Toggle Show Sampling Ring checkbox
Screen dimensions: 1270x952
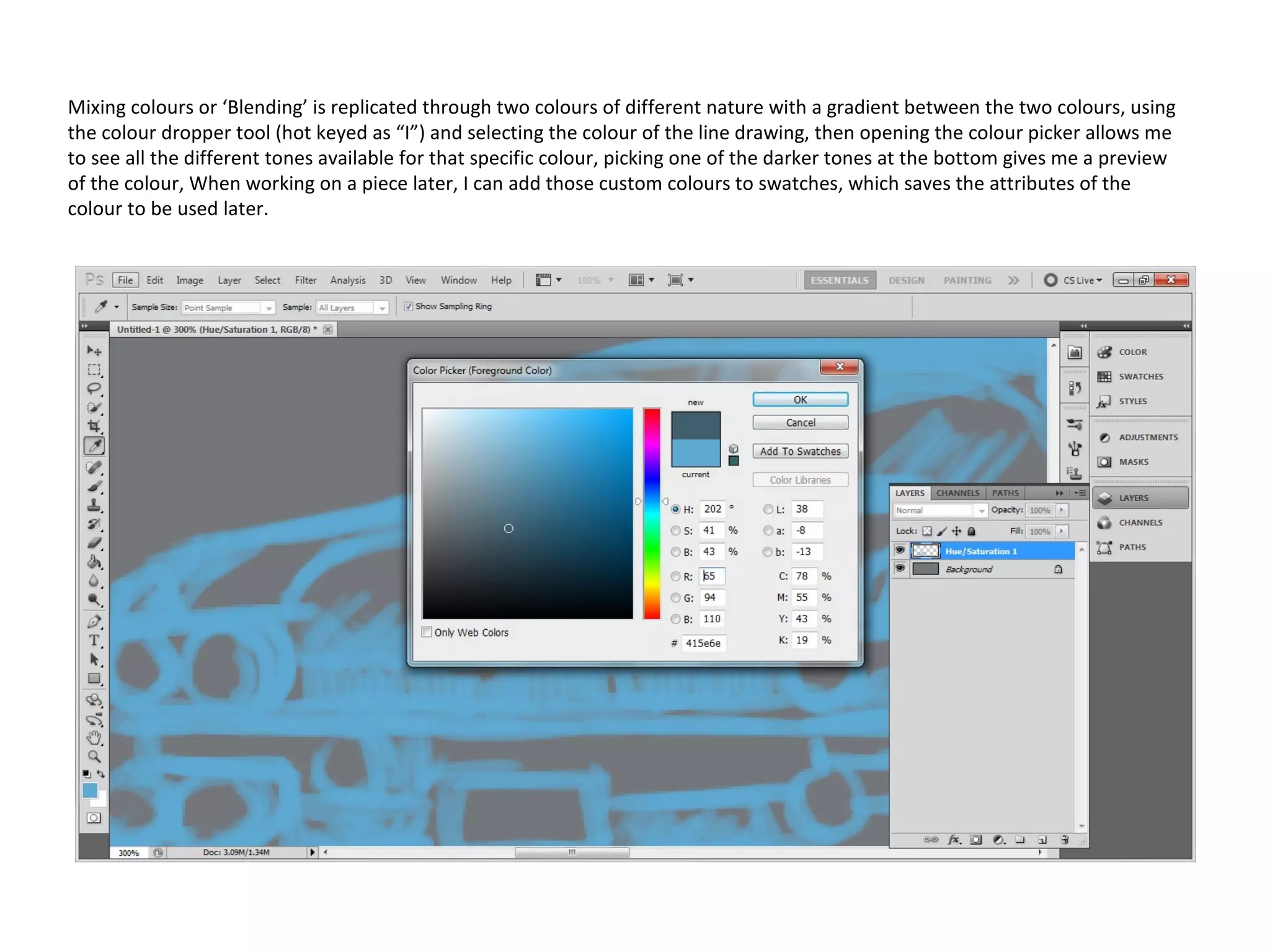click(x=409, y=306)
